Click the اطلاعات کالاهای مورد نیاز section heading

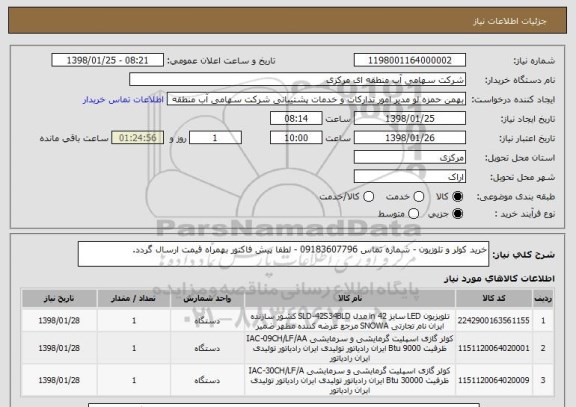499,279
